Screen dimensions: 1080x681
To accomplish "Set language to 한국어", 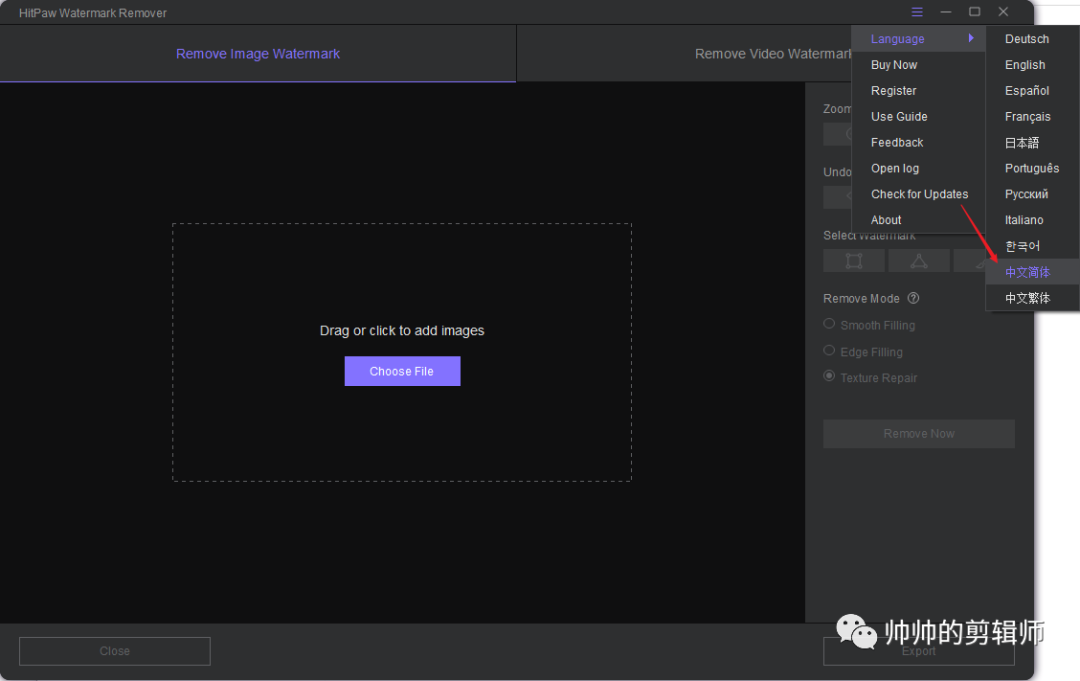I will pos(1033,246).
